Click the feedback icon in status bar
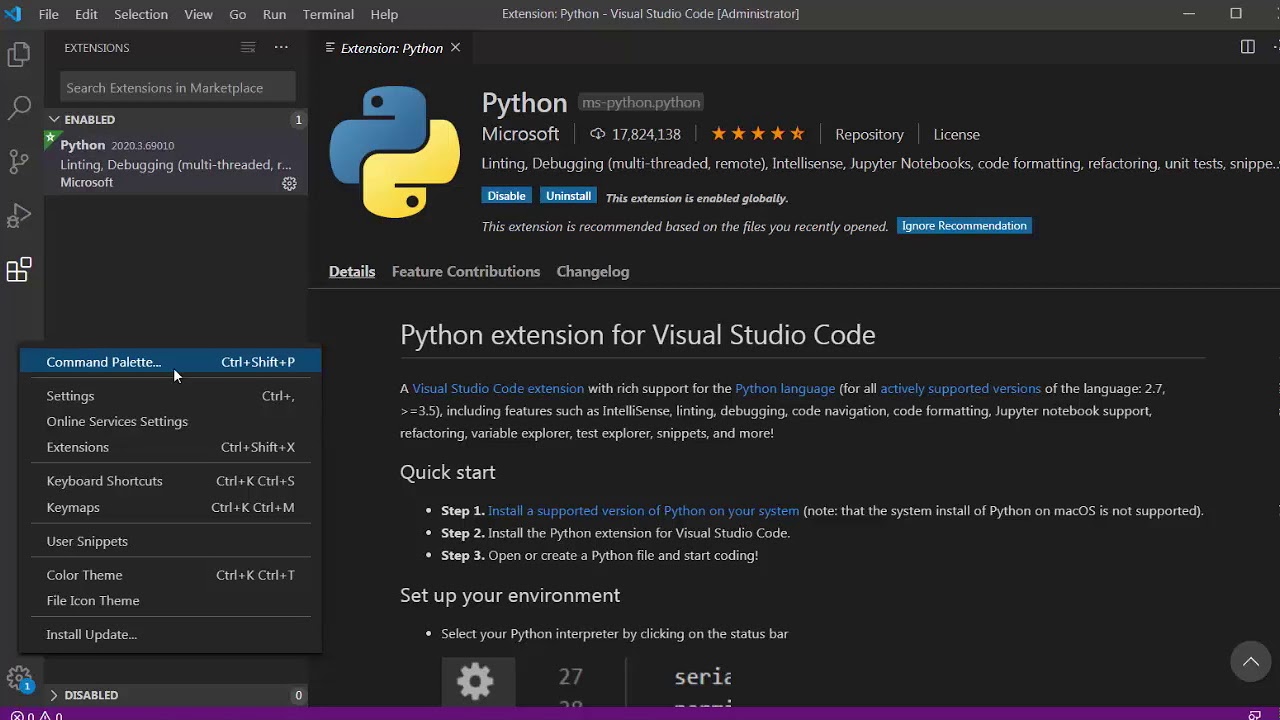 click(x=1254, y=715)
